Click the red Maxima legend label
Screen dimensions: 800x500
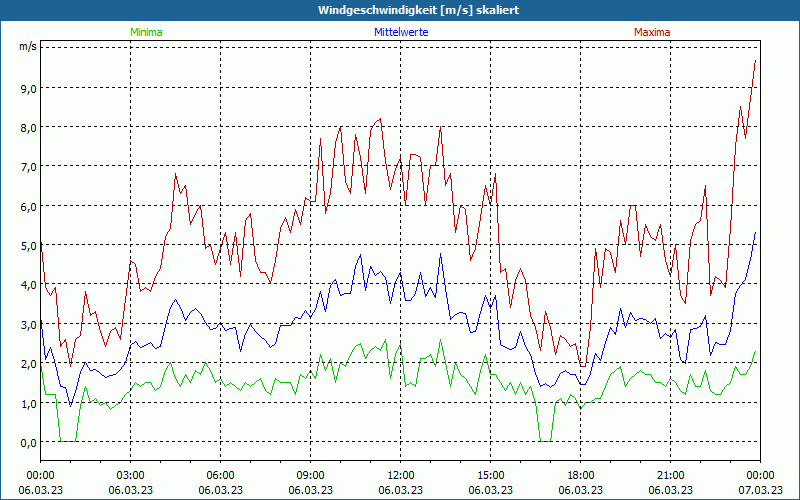[652, 32]
